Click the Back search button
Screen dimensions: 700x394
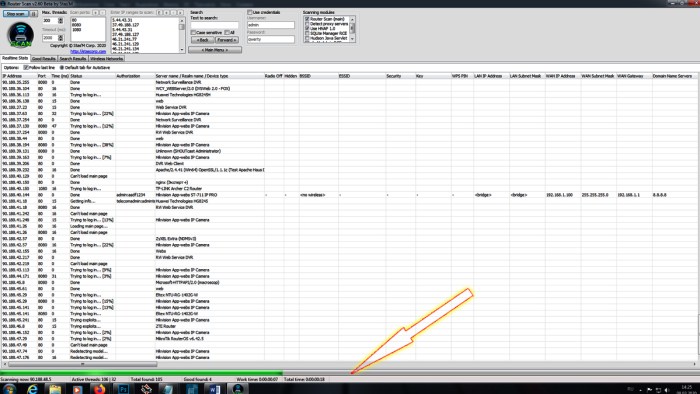pos(203,40)
